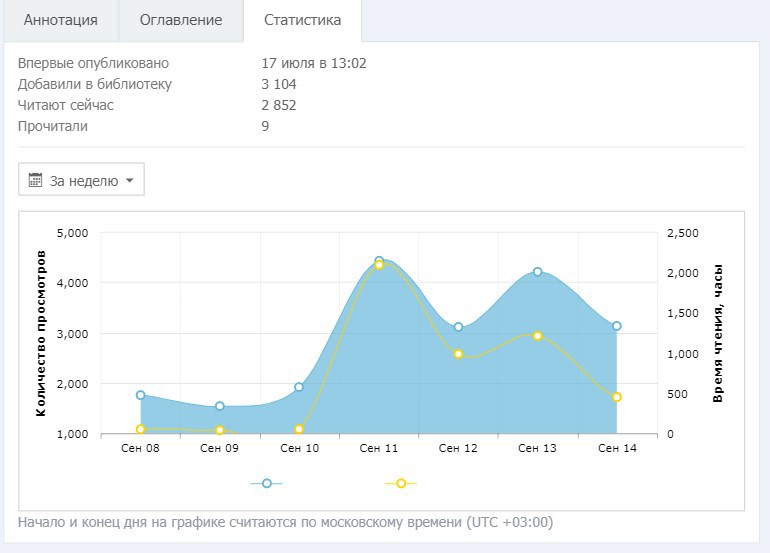
Task: Toggle the blue views series in the legend
Action: (266, 483)
